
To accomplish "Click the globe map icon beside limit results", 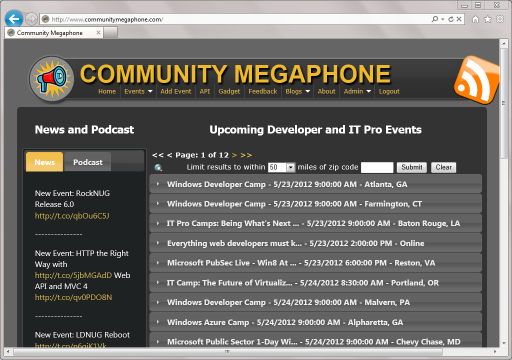I will click(158, 168).
